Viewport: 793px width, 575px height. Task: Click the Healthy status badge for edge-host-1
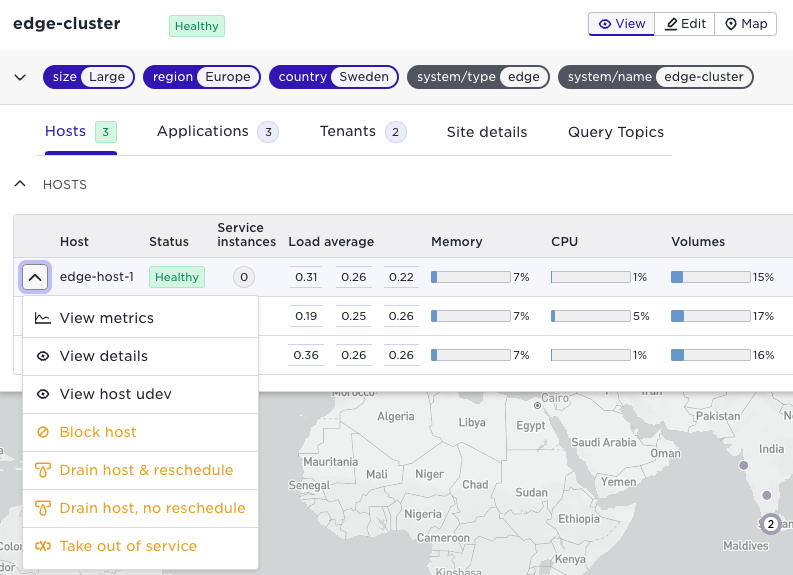pyautogui.click(x=177, y=277)
